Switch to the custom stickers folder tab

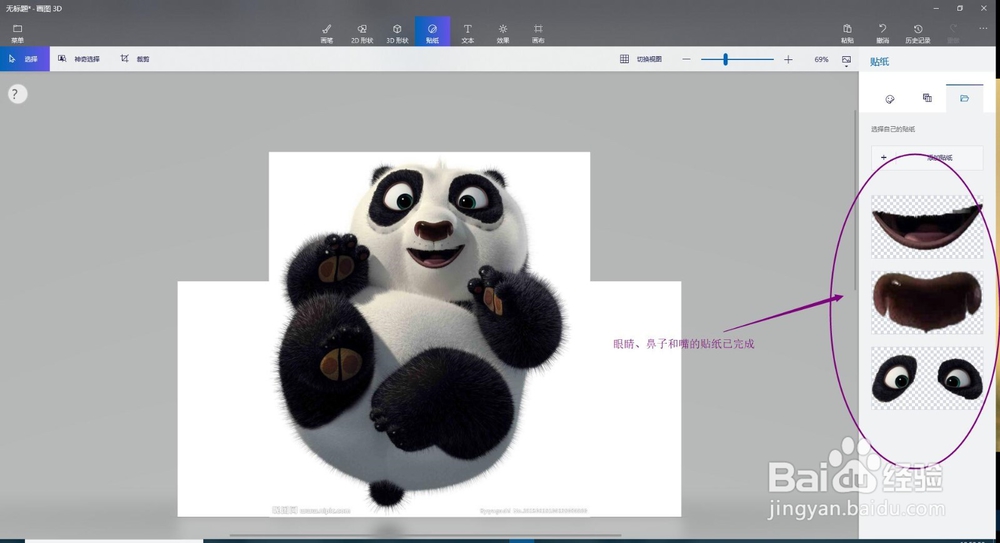[964, 98]
